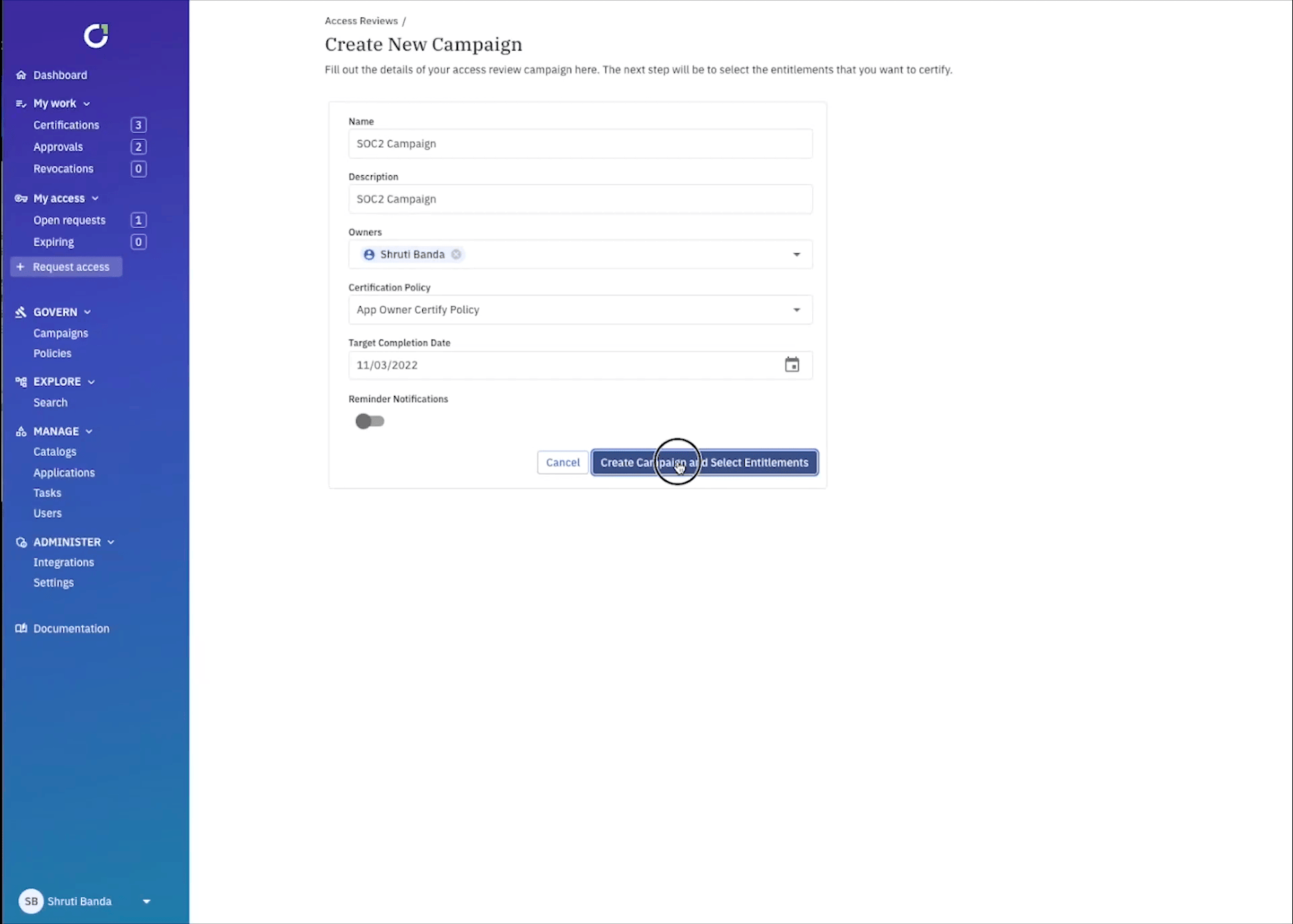
Task: Click the Dashboard icon in sidebar
Action: click(x=21, y=75)
